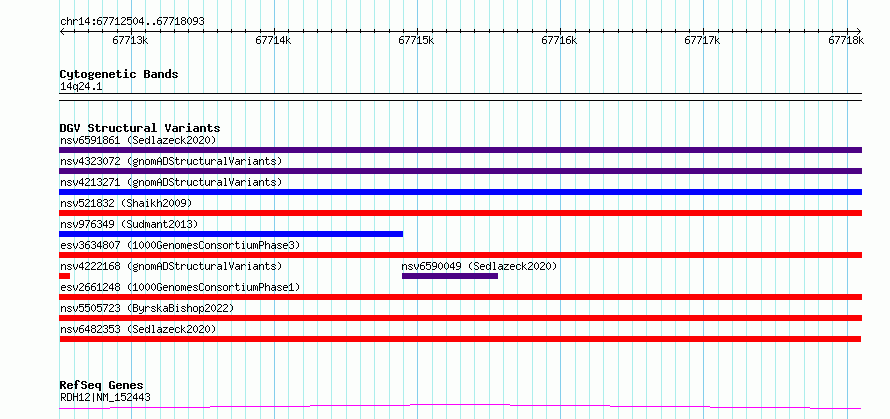Open the RDH12|NM_152443 gene label
Screen dimensions: 890x419
tap(105, 397)
